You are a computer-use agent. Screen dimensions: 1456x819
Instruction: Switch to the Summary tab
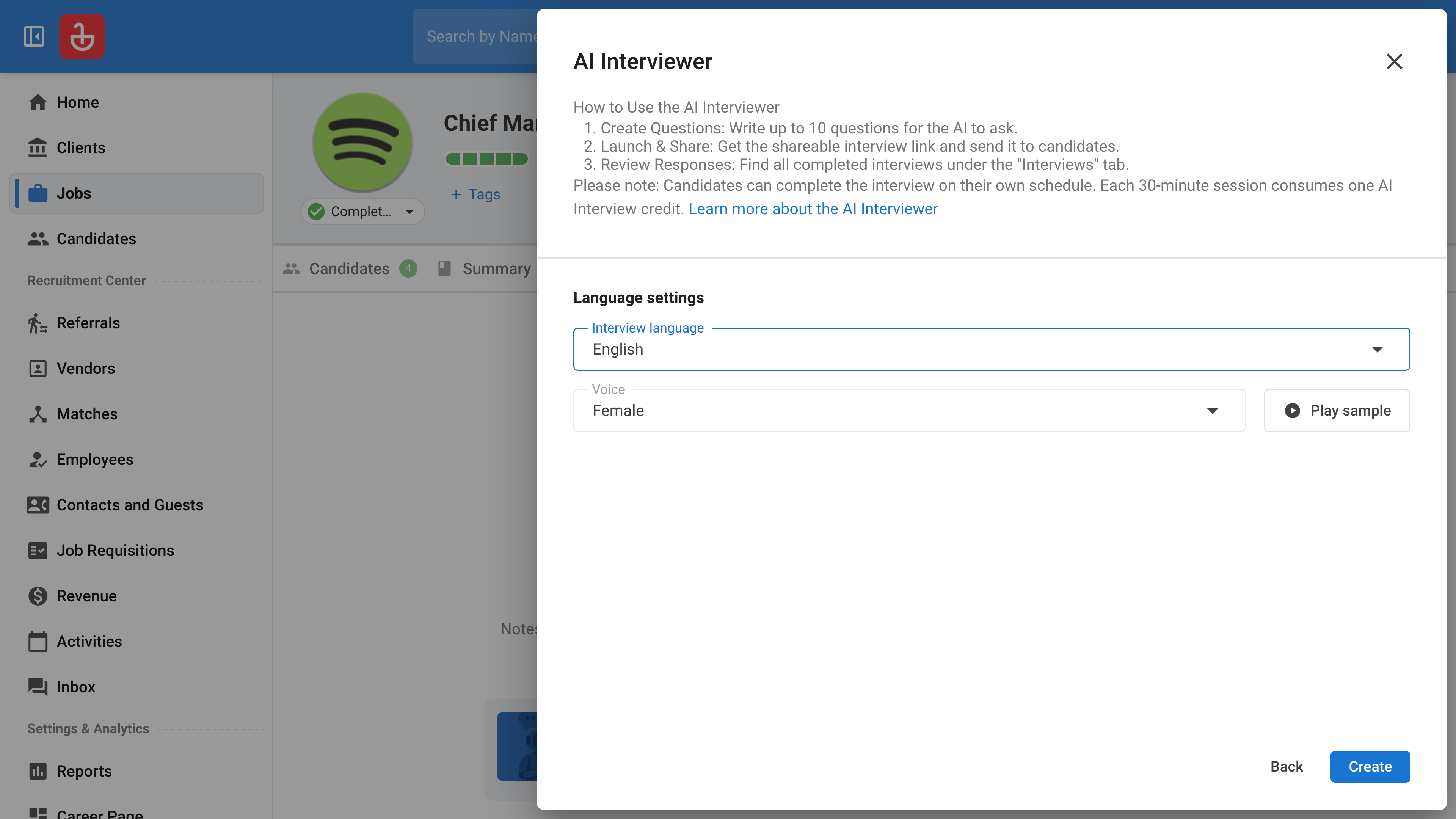tap(496, 268)
